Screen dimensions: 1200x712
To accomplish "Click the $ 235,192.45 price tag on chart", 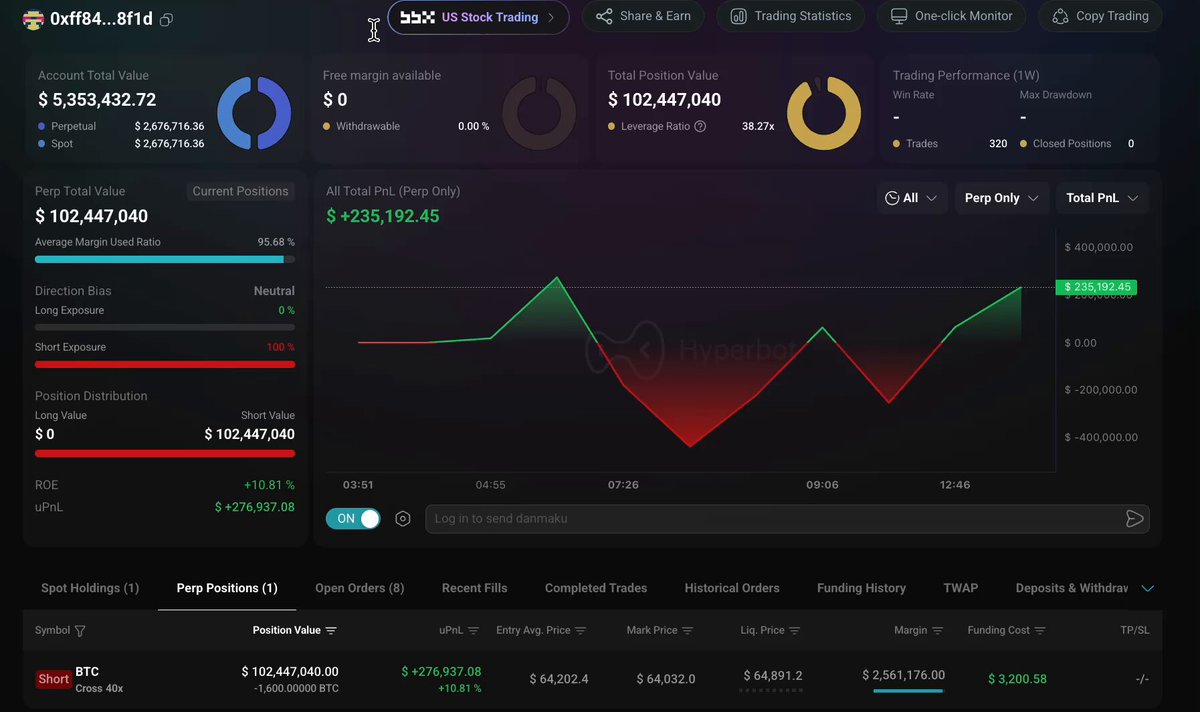I will [1096, 287].
